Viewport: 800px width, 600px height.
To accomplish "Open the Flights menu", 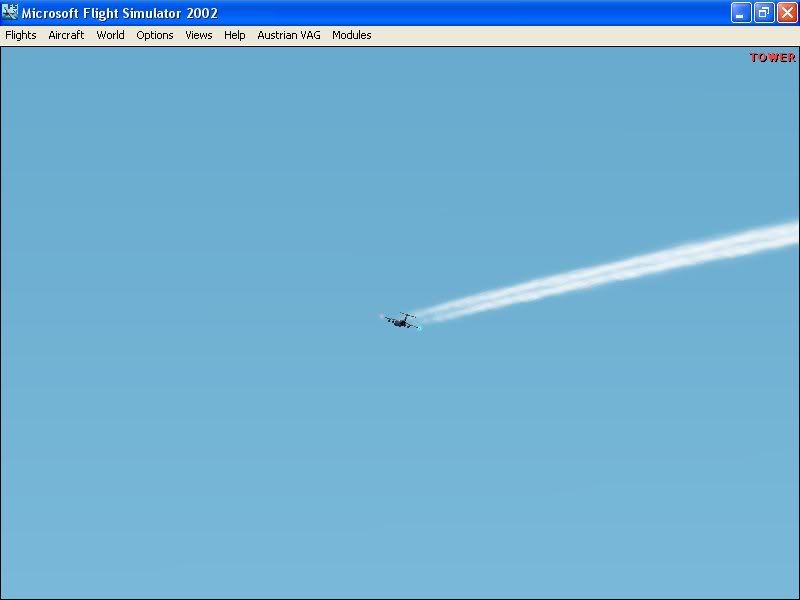I will click(x=20, y=35).
